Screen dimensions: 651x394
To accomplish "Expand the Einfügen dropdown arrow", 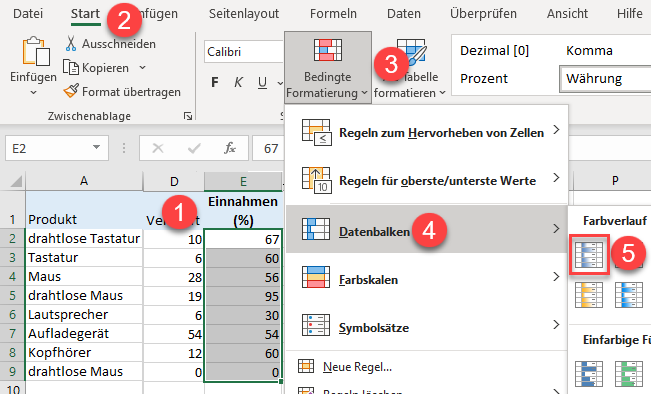I will (34, 93).
